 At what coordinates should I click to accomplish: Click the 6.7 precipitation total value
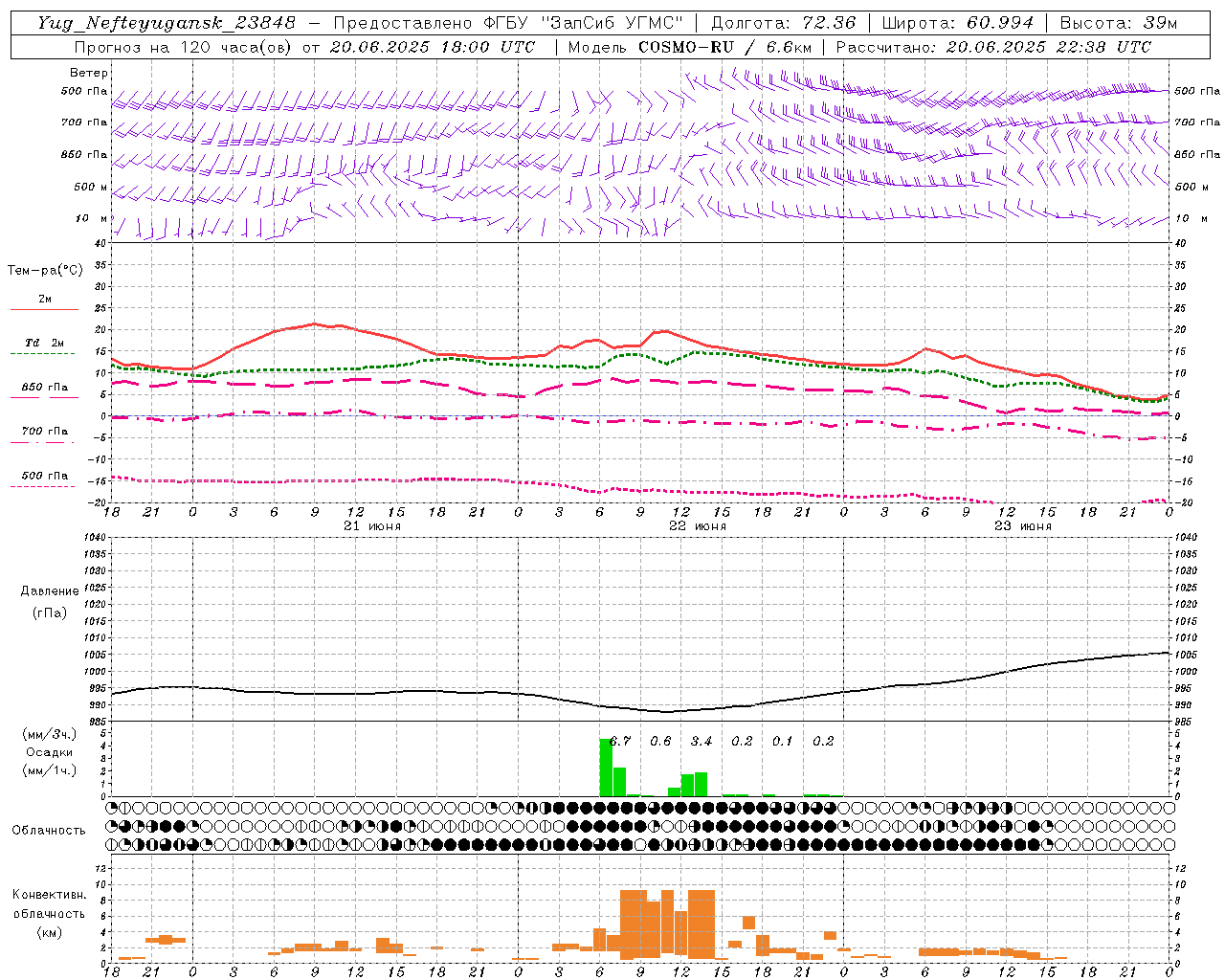click(620, 742)
